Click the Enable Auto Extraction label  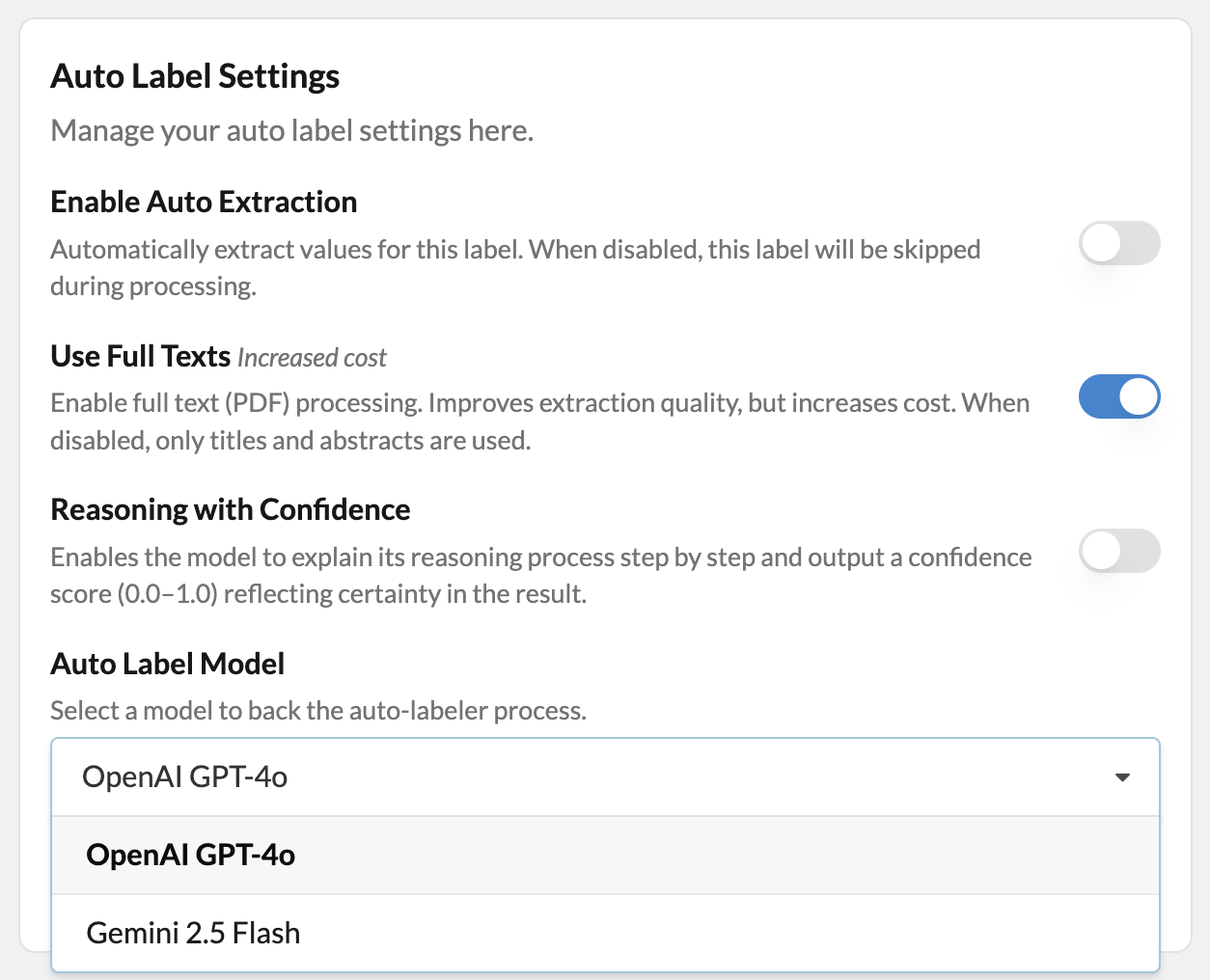204,202
